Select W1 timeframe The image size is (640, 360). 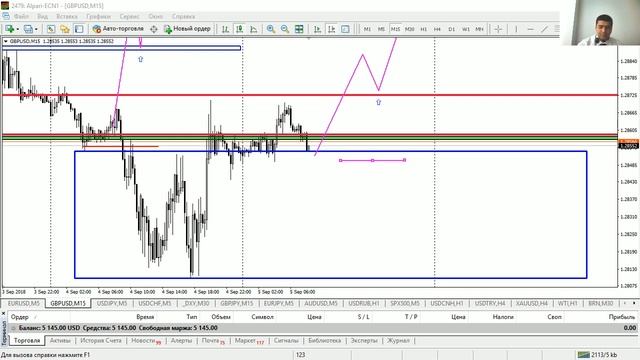tap(466, 29)
